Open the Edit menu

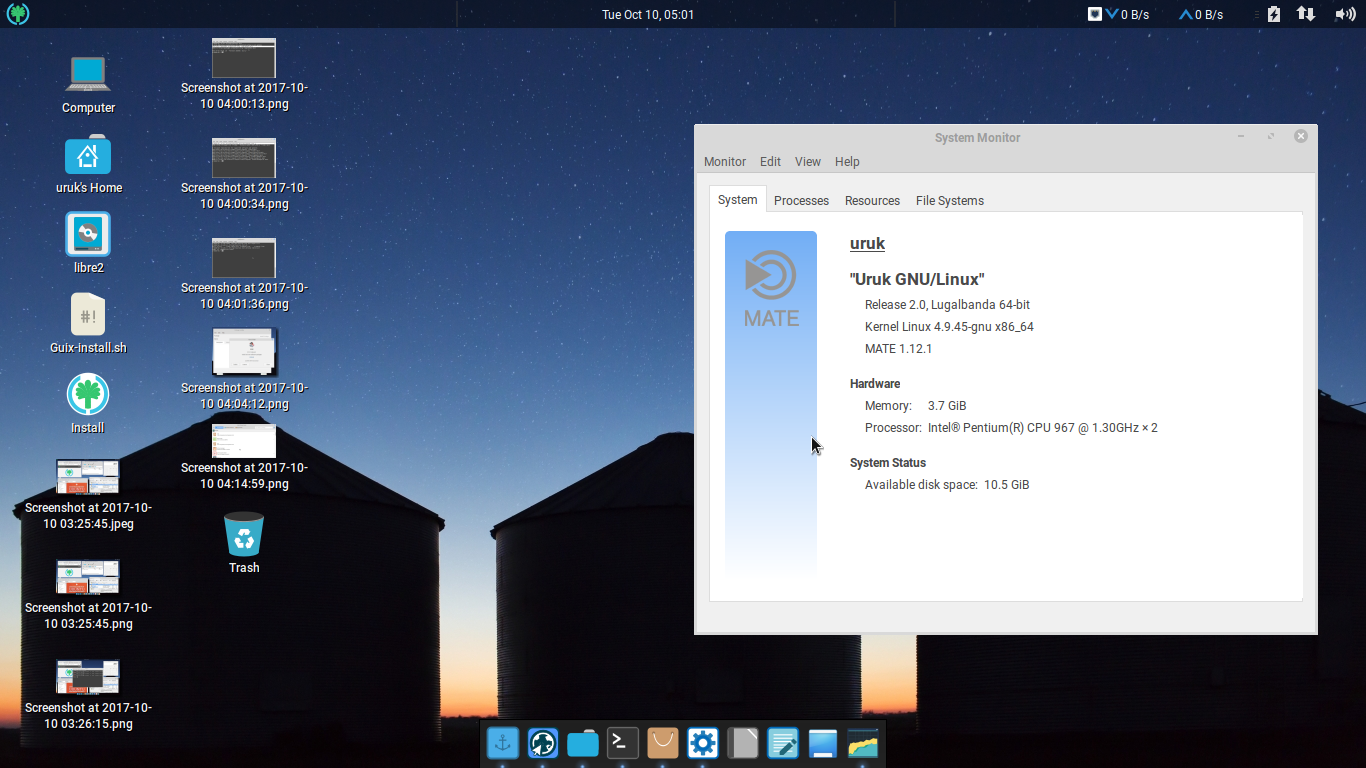pos(770,161)
